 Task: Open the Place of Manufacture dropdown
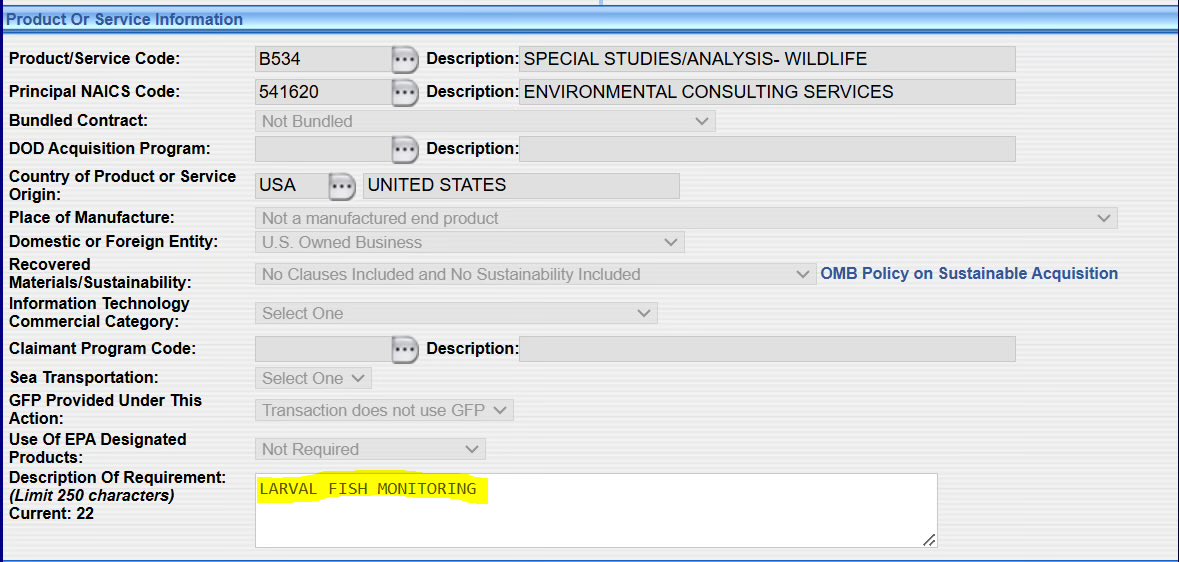(x=686, y=218)
